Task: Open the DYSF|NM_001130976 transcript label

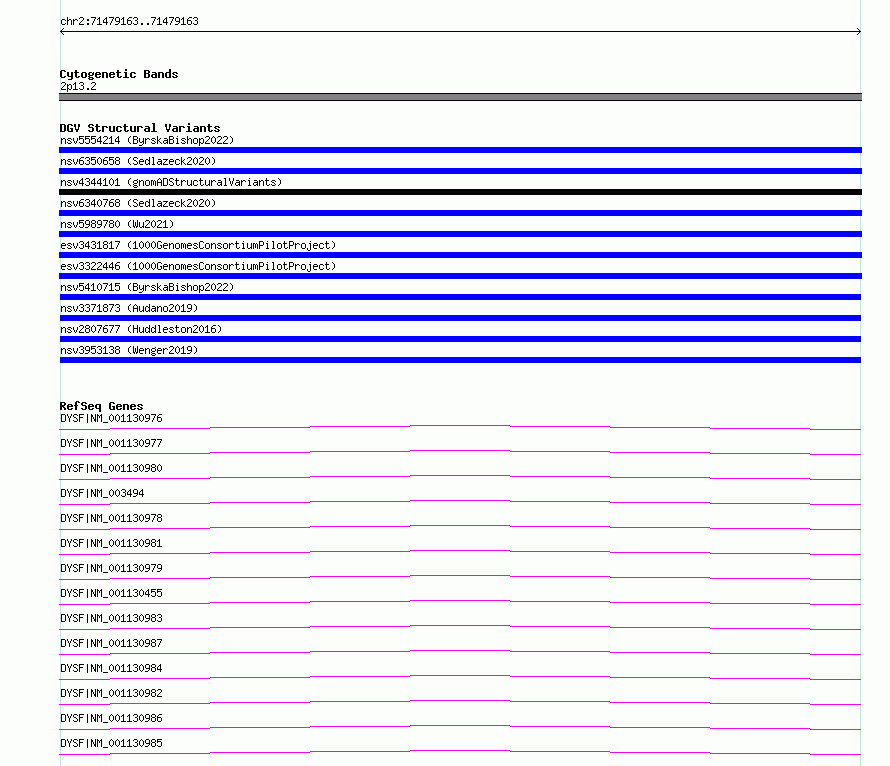Action: [111, 418]
